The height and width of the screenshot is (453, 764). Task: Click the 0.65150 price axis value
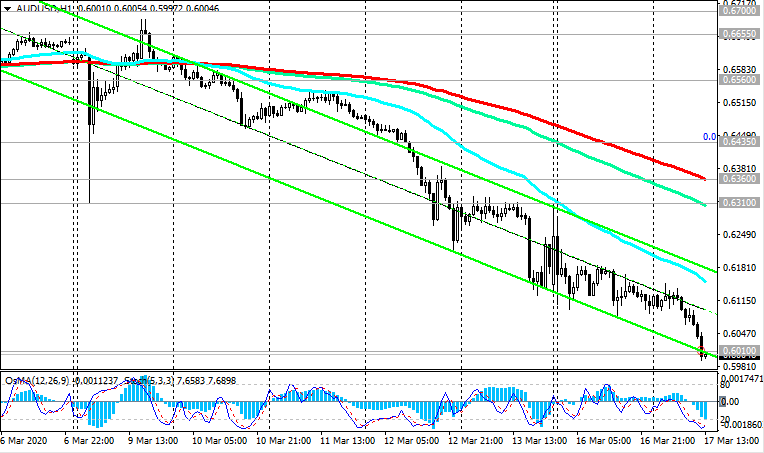740,103
